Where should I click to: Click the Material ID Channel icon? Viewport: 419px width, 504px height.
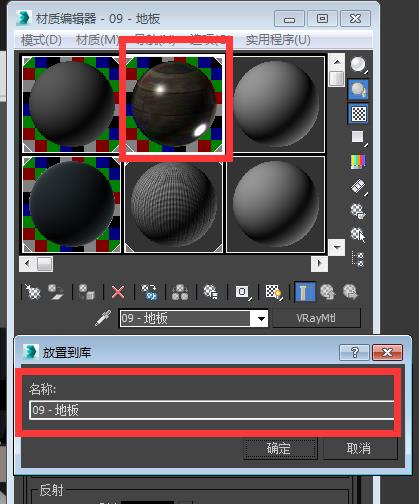[x=242, y=292]
